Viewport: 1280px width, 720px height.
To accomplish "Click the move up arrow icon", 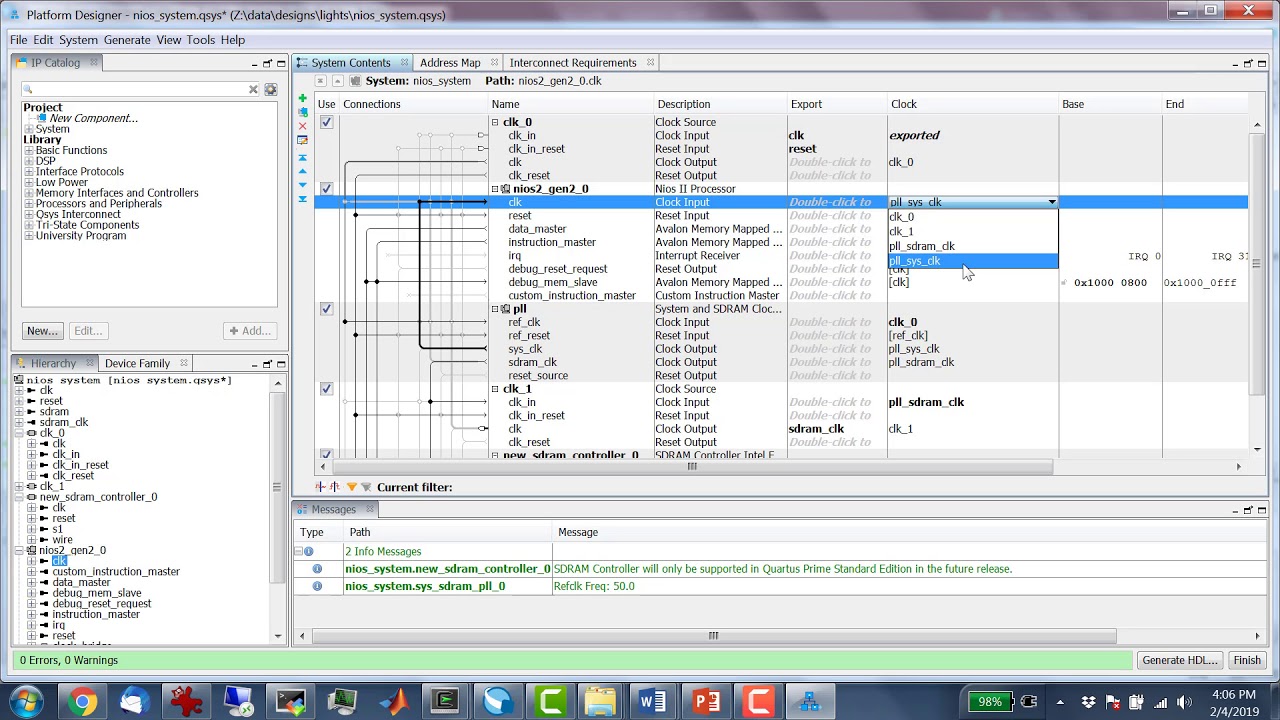I will point(303,171).
